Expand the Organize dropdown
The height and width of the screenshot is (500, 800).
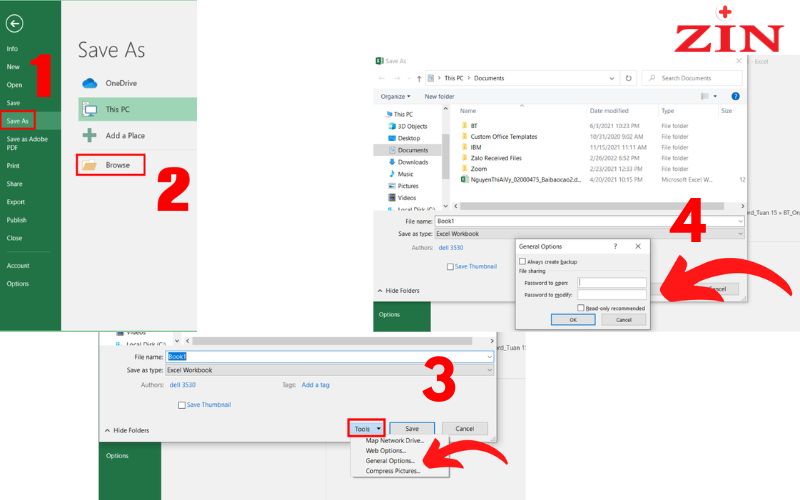coord(397,96)
